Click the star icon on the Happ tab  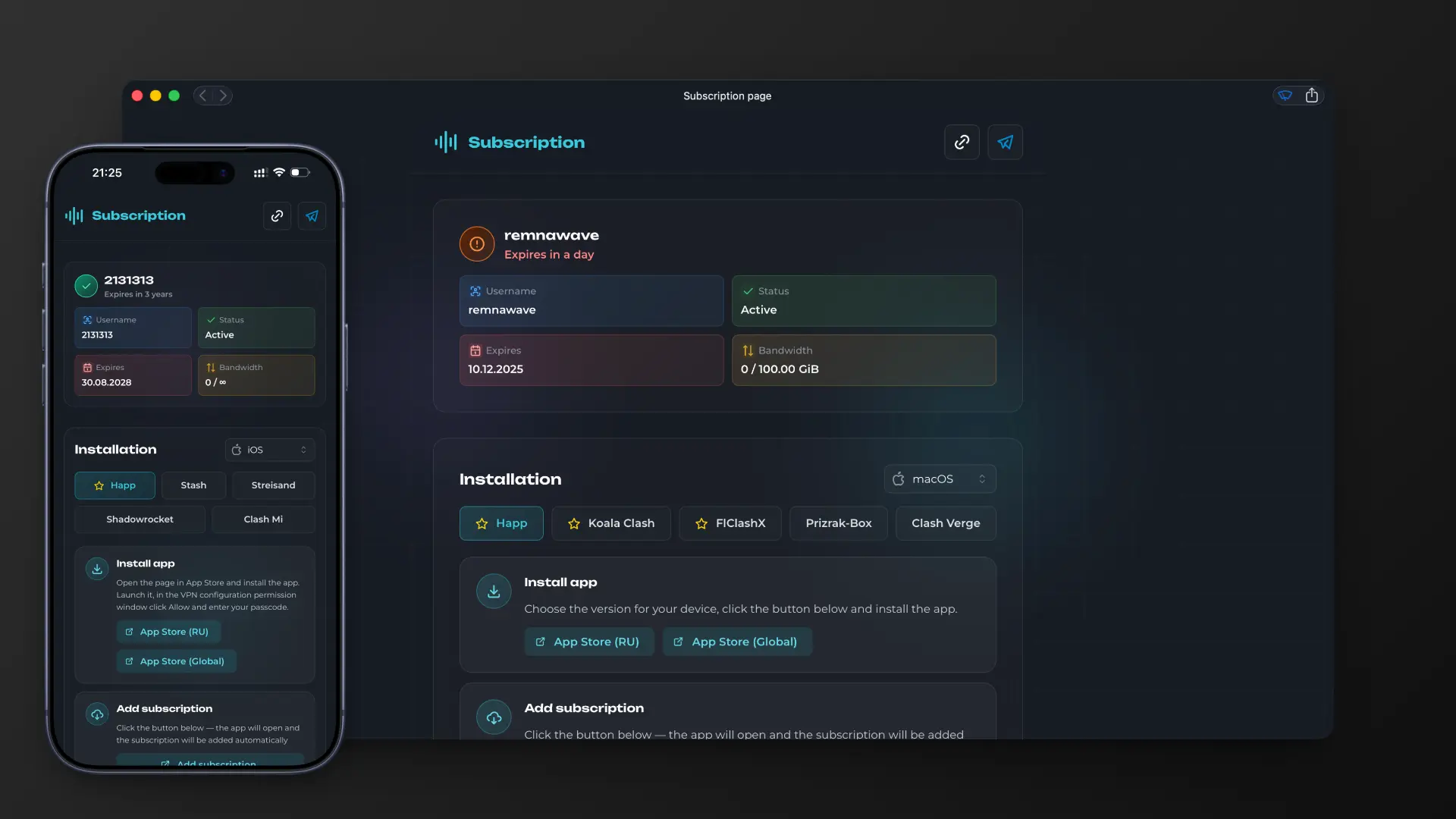(x=481, y=523)
